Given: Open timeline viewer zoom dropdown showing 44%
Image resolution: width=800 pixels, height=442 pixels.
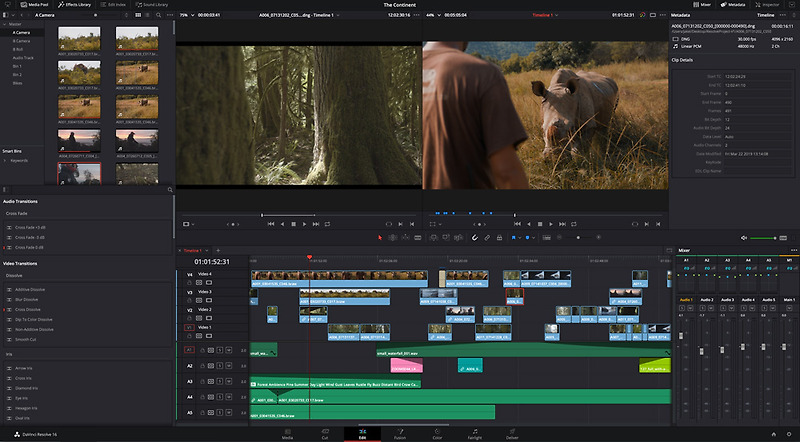Looking at the screenshot, I should (x=431, y=16).
